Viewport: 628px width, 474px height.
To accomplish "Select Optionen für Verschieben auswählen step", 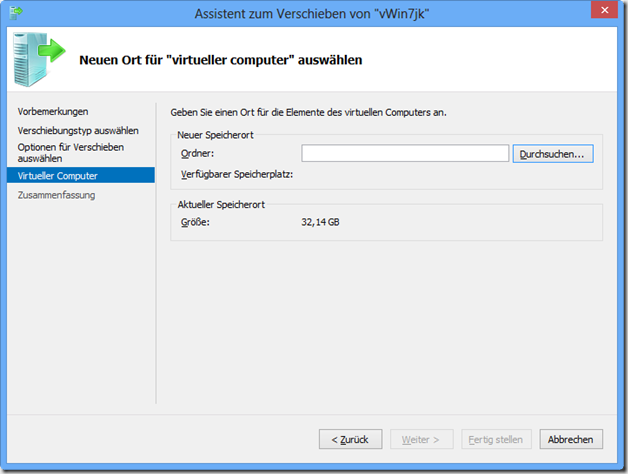I will click(x=70, y=153).
